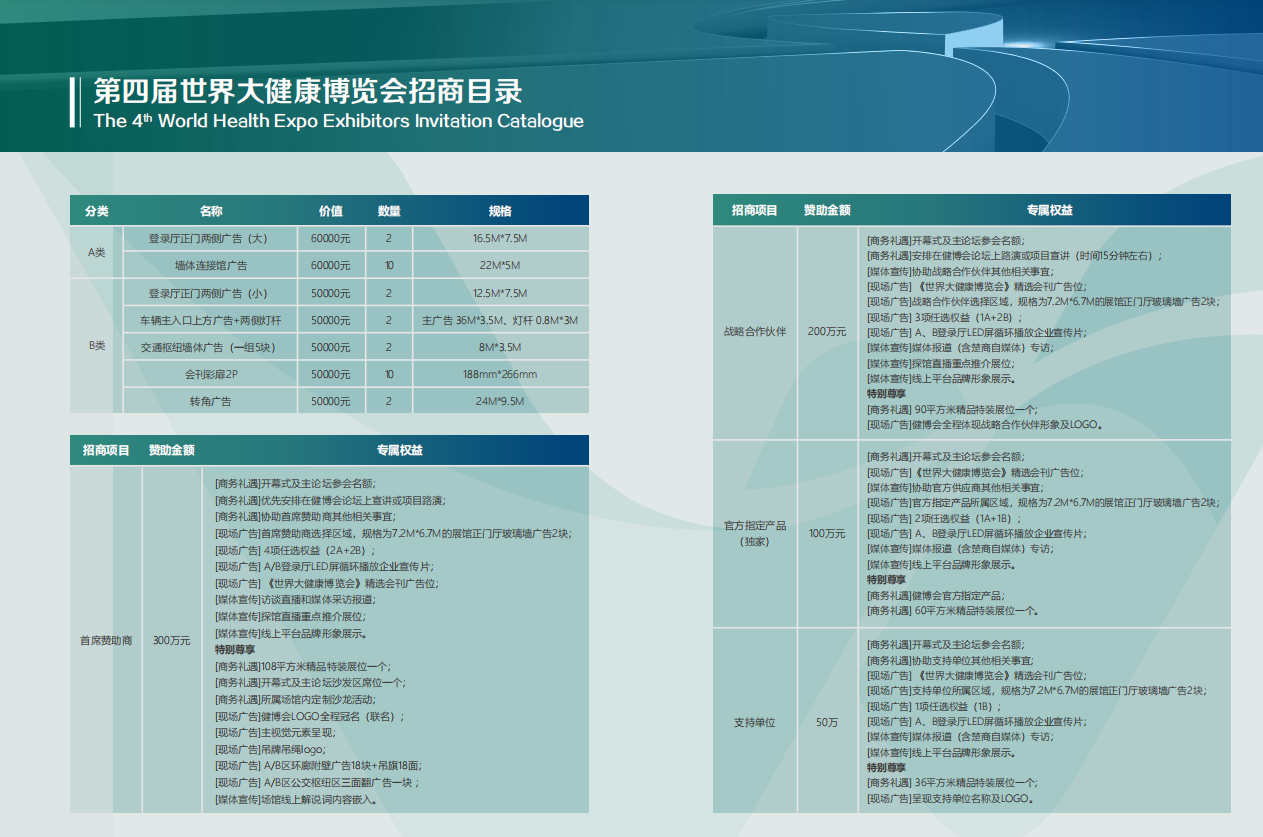The width and height of the screenshot is (1263, 837).
Task: Click the 官方指定产品（独家）project cell
Action: tap(755, 534)
